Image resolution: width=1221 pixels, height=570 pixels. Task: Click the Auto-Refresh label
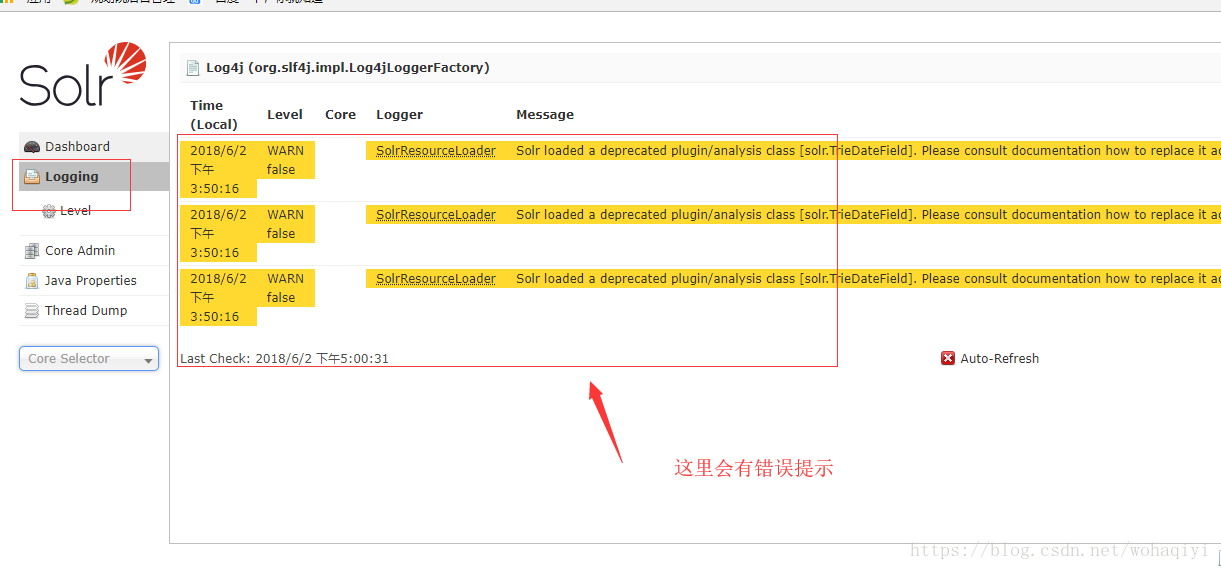click(x=1000, y=359)
